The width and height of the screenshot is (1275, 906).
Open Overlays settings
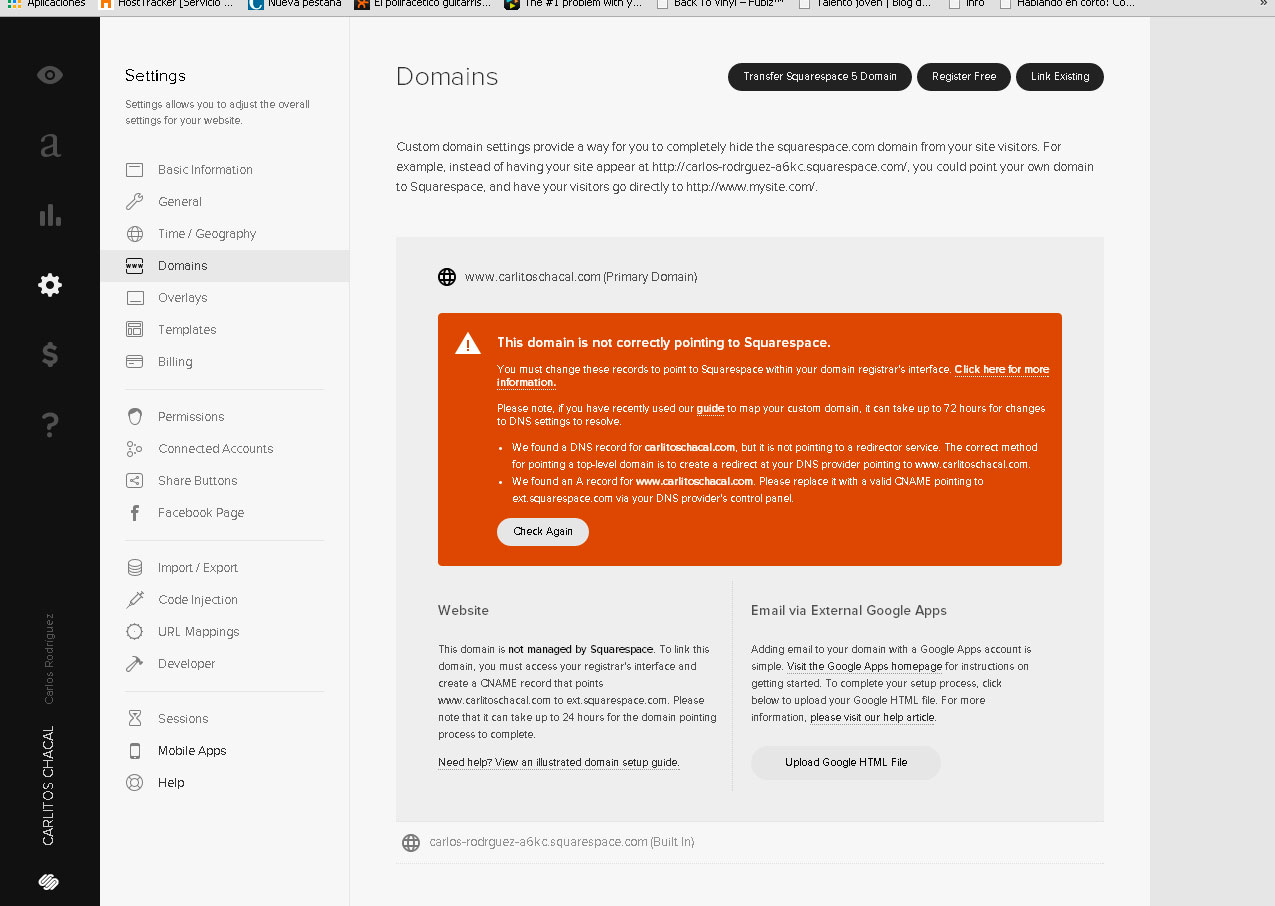[183, 298]
